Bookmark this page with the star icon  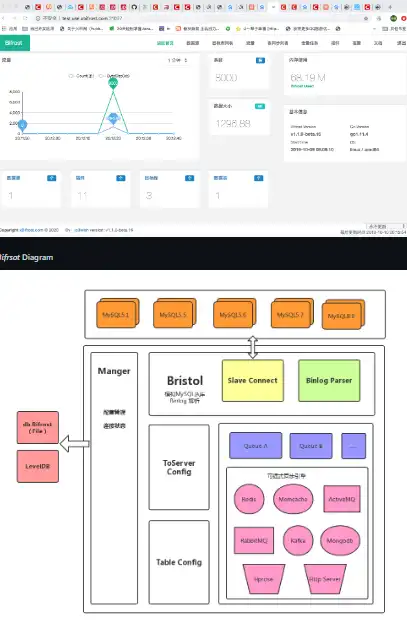pyautogui.click(x=366, y=18)
